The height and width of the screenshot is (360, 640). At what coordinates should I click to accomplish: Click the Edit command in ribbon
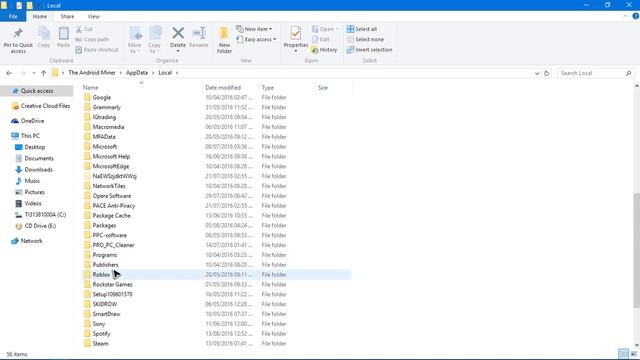(320, 40)
